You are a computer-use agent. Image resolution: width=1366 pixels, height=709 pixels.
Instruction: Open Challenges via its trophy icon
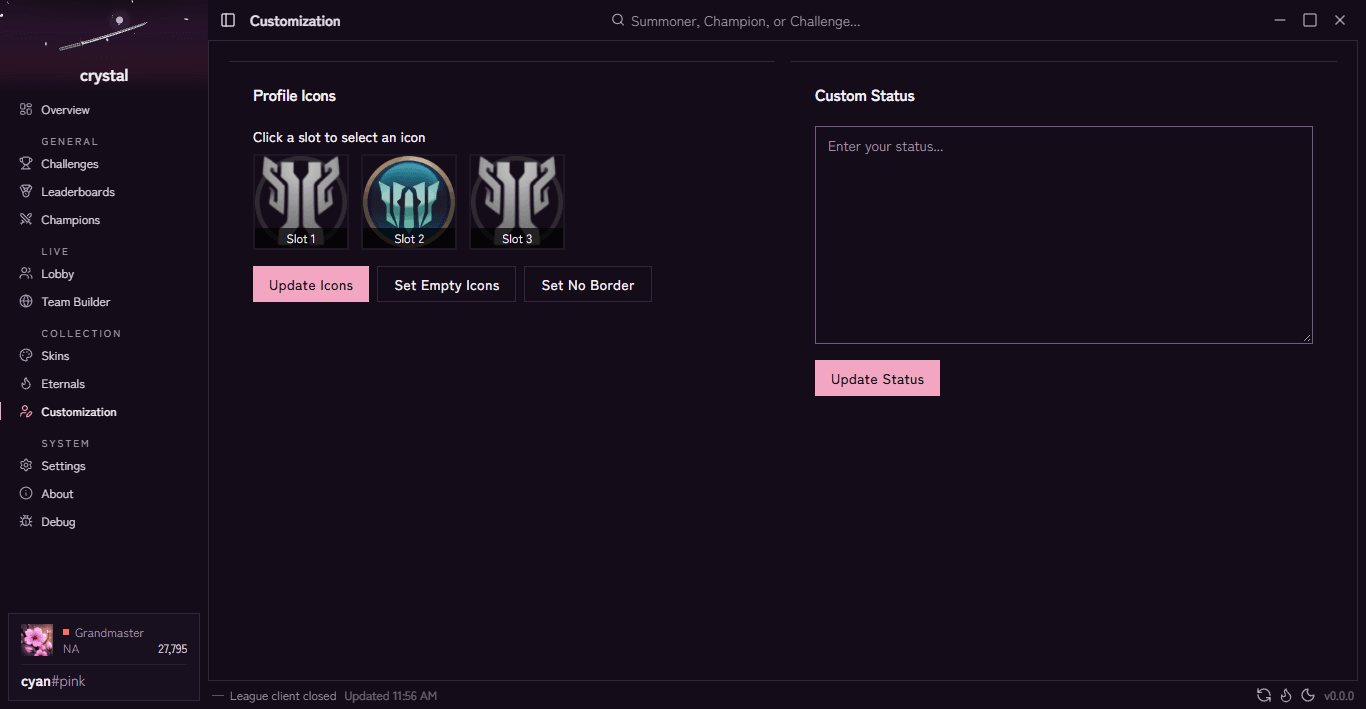coord(26,164)
